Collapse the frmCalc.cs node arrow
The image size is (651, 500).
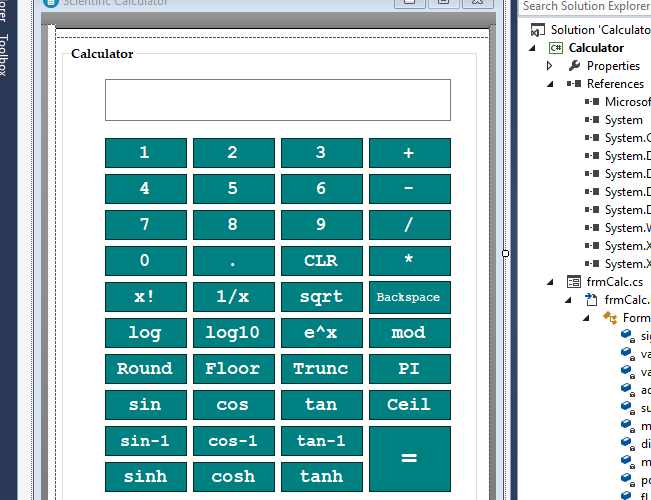click(x=551, y=282)
